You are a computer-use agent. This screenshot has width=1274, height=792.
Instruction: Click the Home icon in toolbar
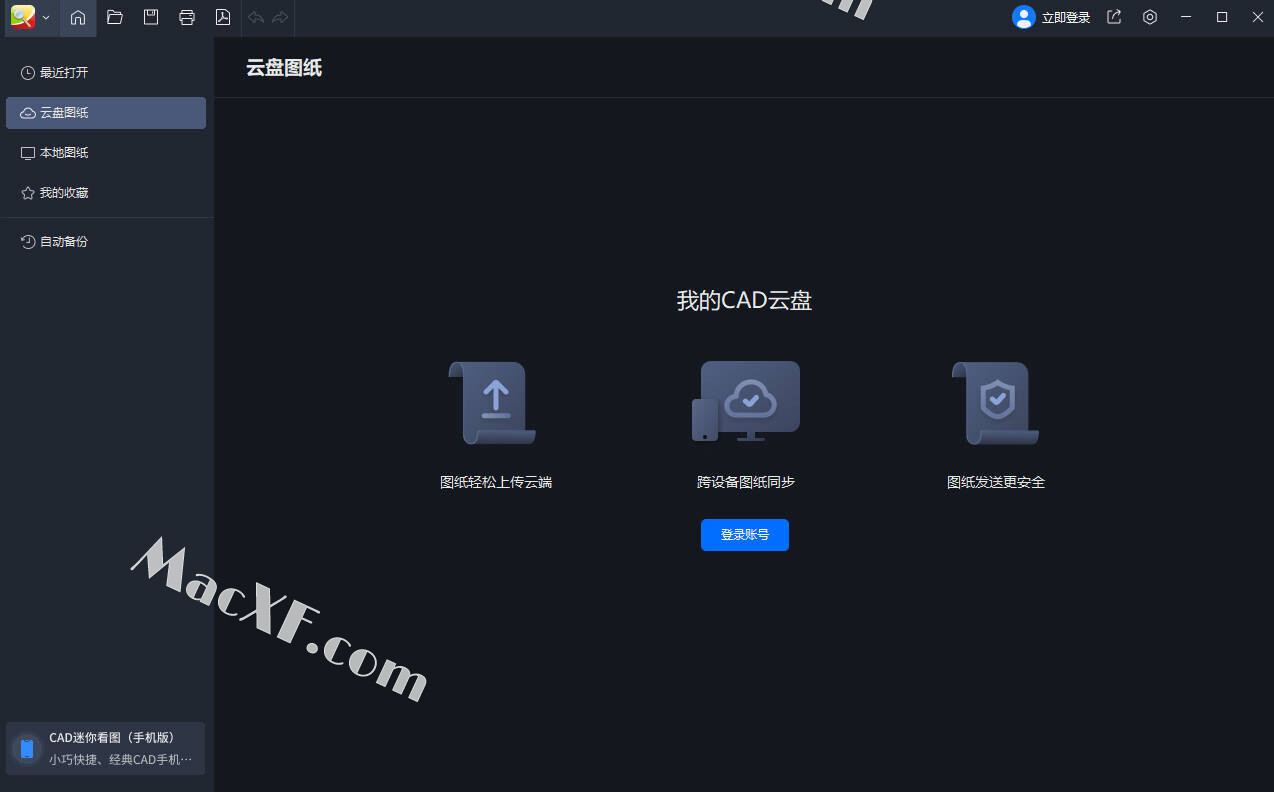point(78,17)
